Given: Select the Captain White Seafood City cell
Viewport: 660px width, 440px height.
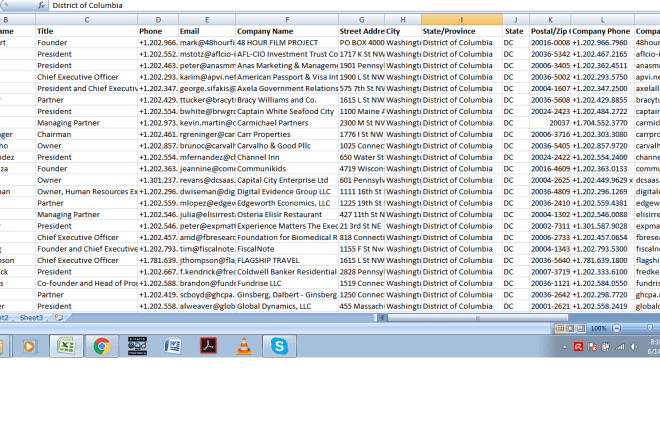Looking at the screenshot, I should click(x=287, y=111).
